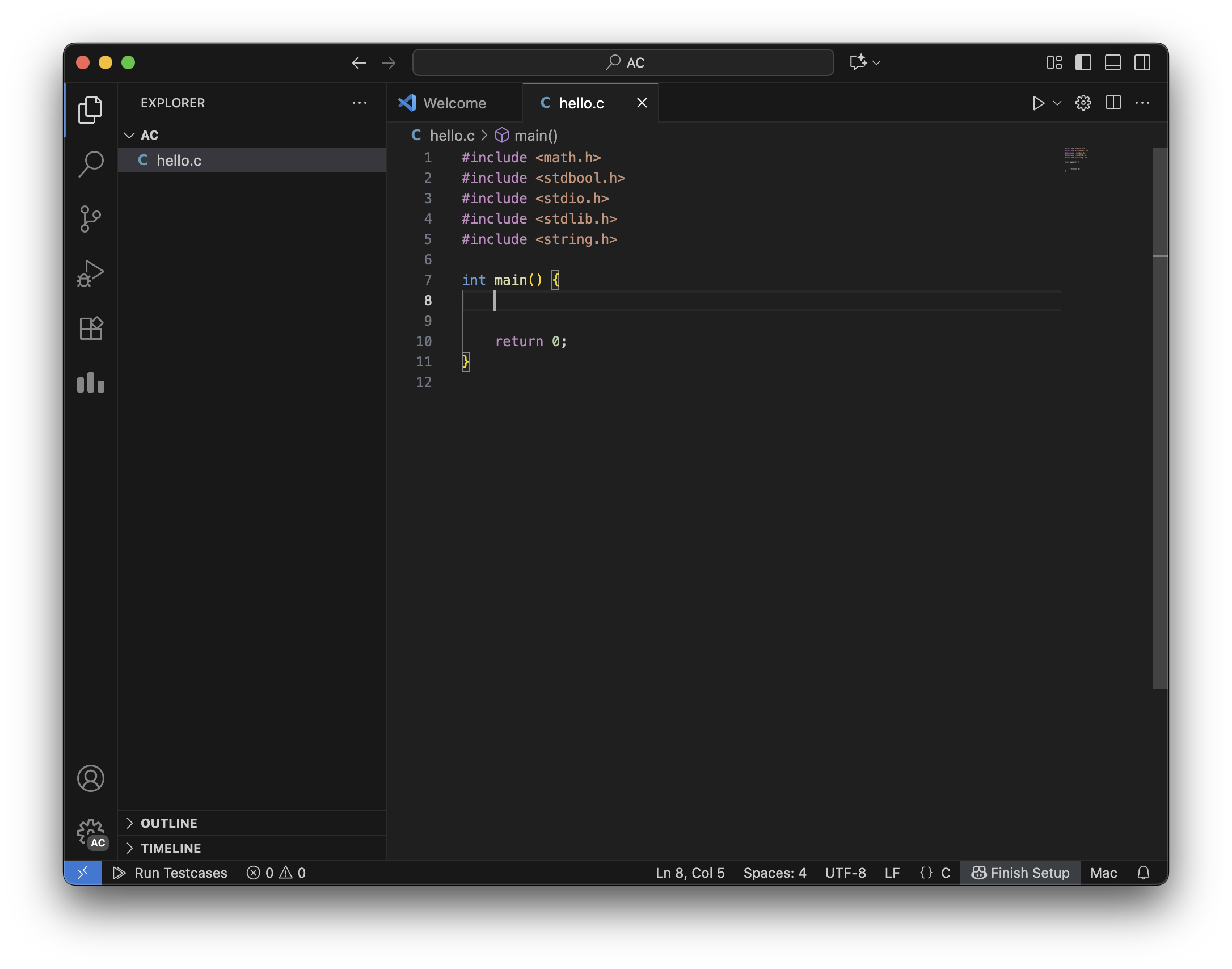Select hello.c in the Explorer tree

coord(179,161)
